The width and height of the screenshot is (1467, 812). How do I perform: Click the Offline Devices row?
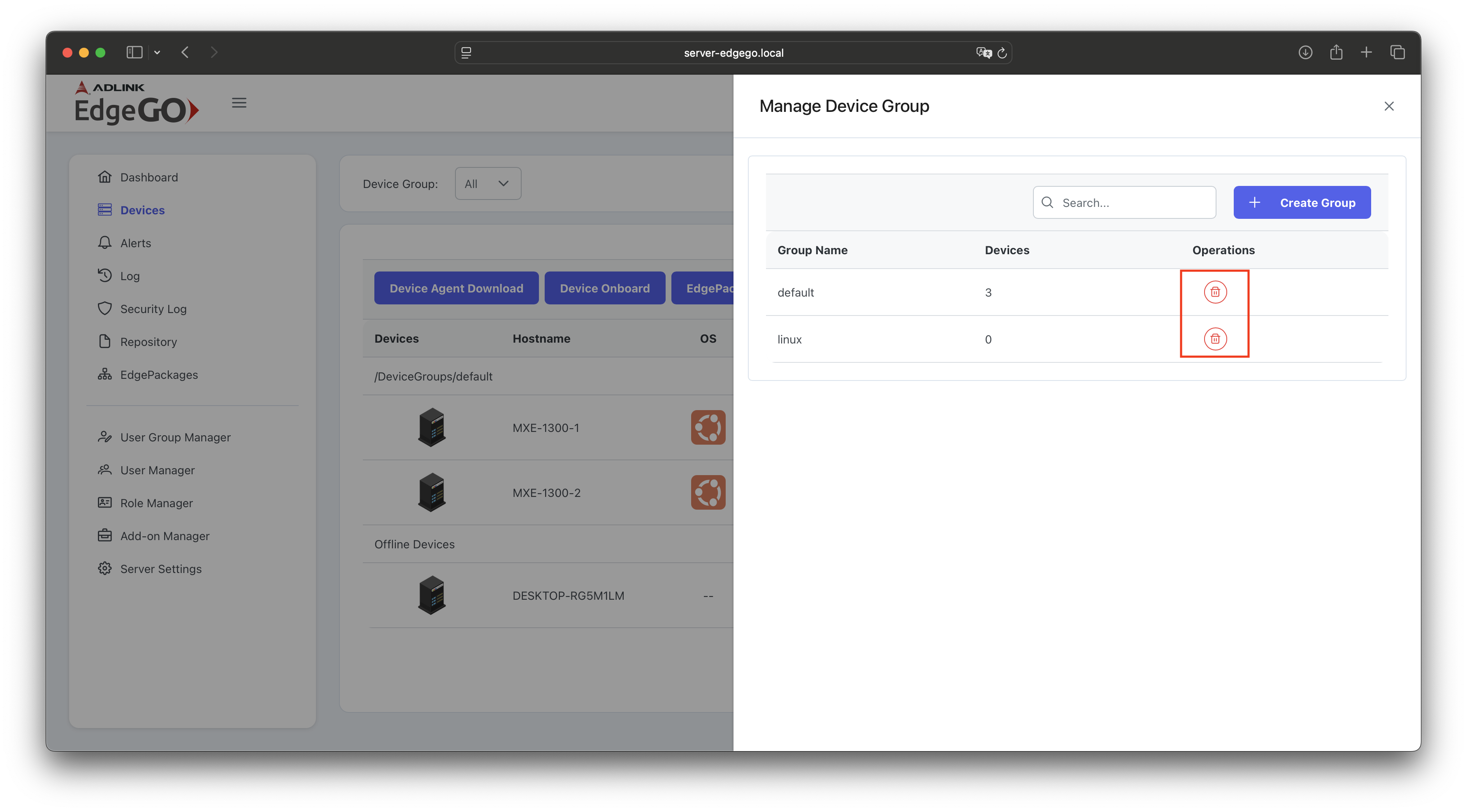click(548, 544)
